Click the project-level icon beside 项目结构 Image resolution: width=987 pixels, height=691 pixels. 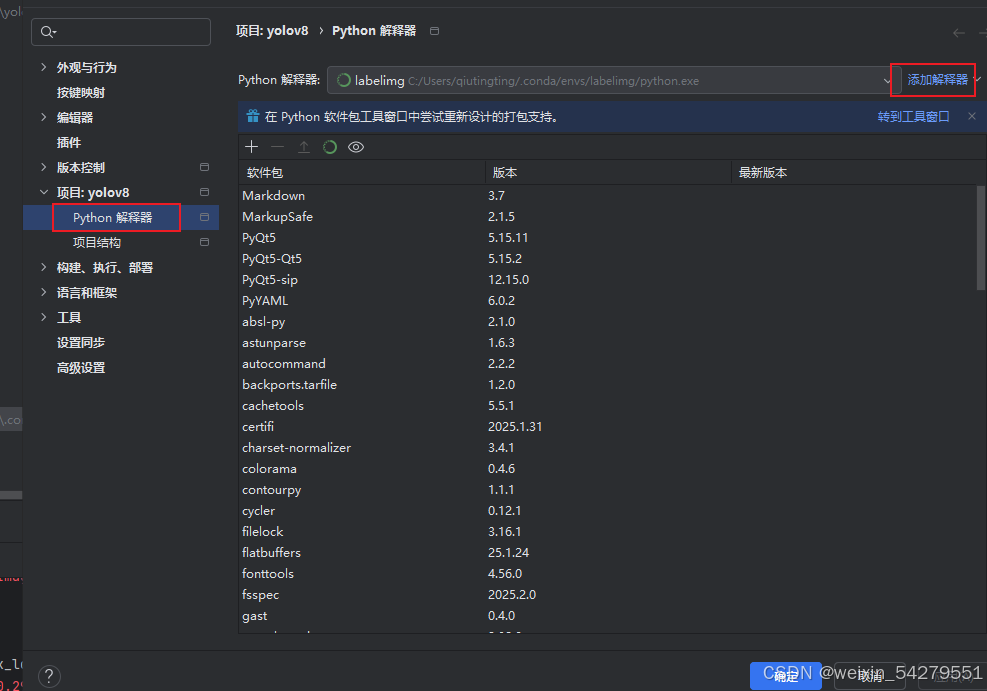[x=205, y=242]
